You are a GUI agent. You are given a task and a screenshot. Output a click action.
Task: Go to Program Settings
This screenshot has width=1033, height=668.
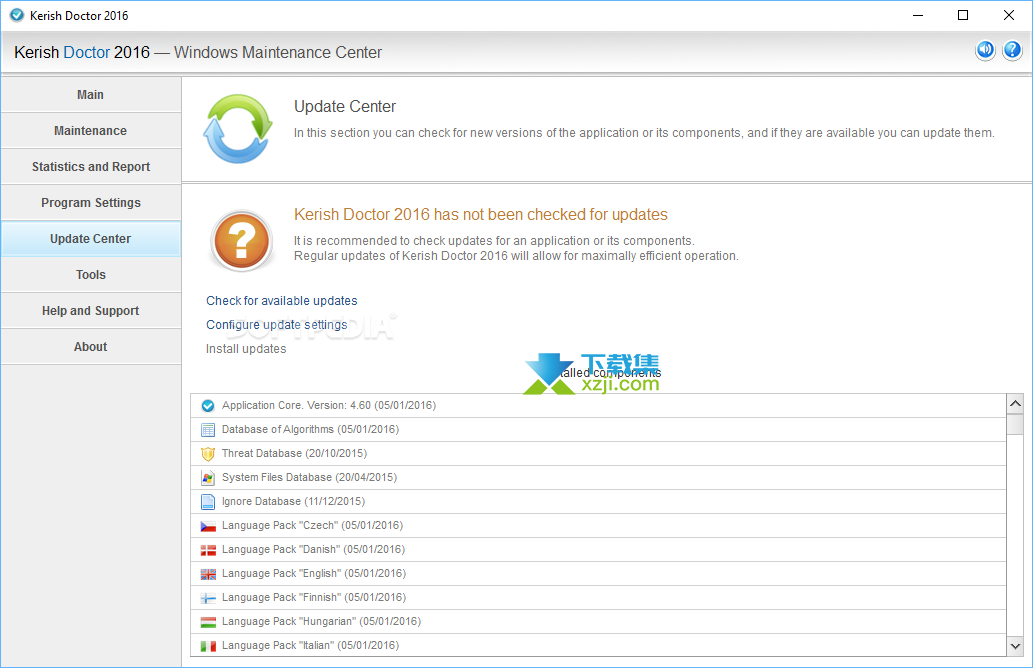click(x=91, y=203)
